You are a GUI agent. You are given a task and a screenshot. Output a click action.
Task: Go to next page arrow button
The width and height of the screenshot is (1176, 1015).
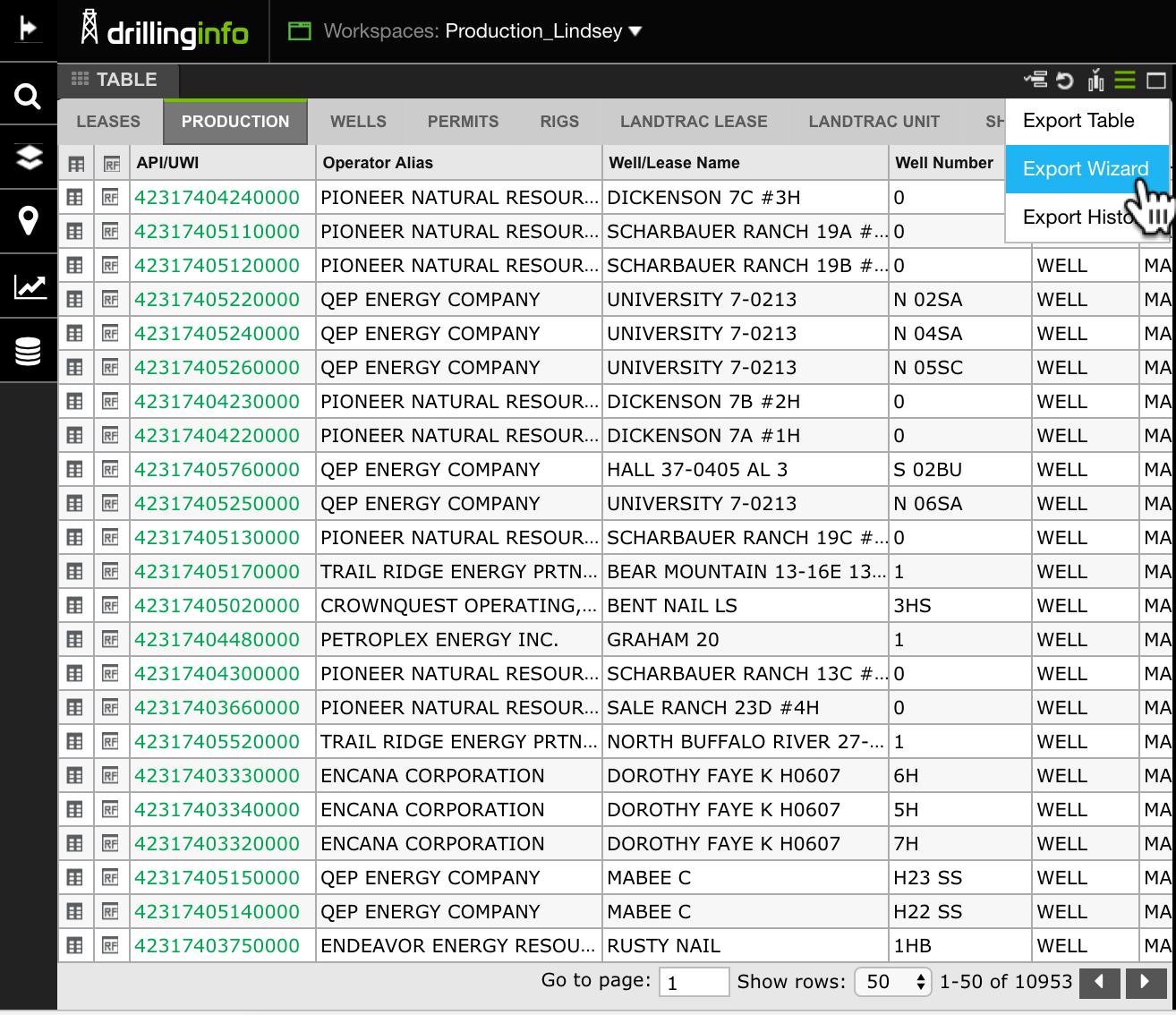coord(1146,982)
